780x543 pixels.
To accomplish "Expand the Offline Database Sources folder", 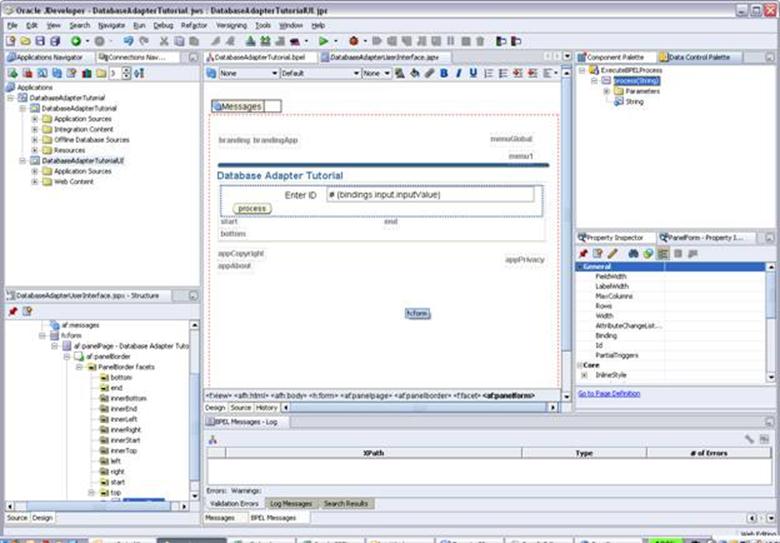I will pos(35,140).
